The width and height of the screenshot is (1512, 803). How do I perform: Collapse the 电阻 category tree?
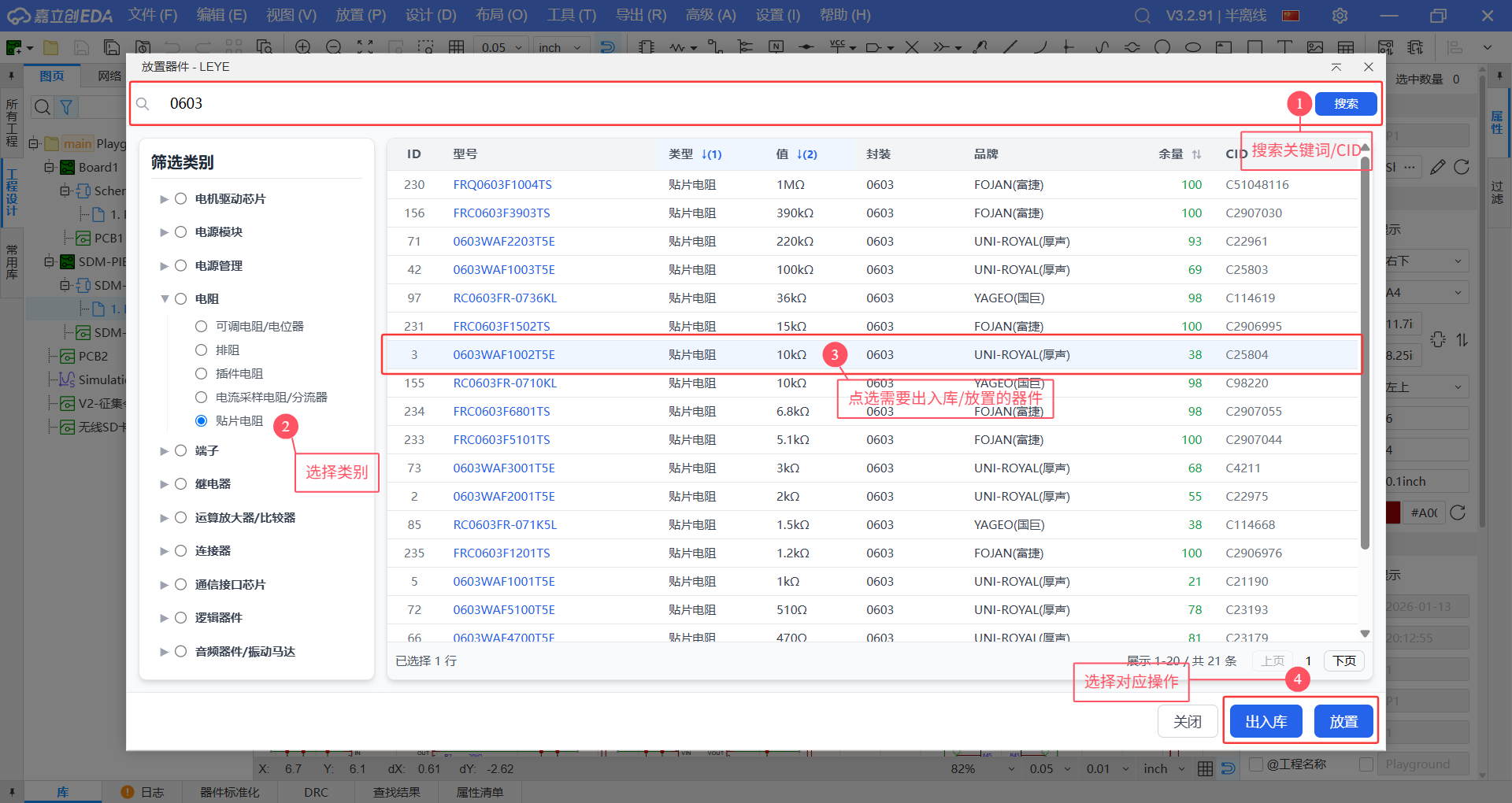[x=165, y=299]
